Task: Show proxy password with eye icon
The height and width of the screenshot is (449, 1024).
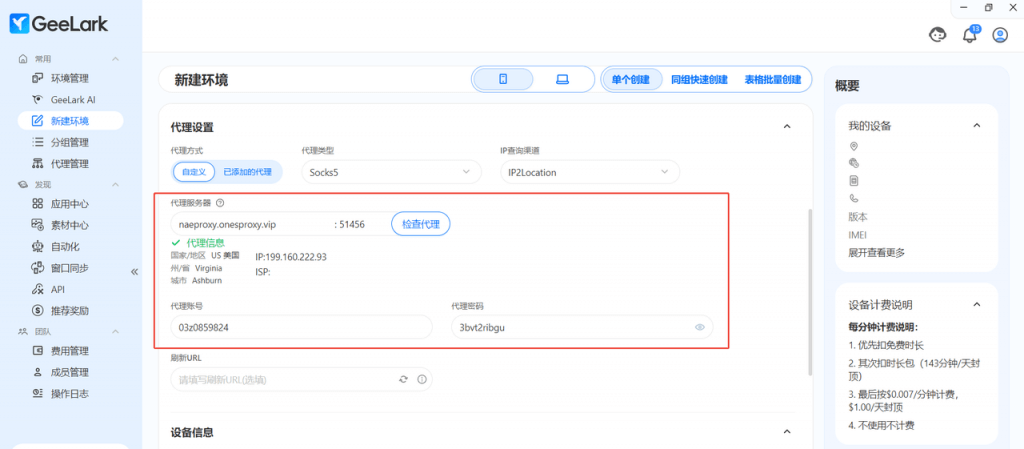Action: [x=700, y=327]
